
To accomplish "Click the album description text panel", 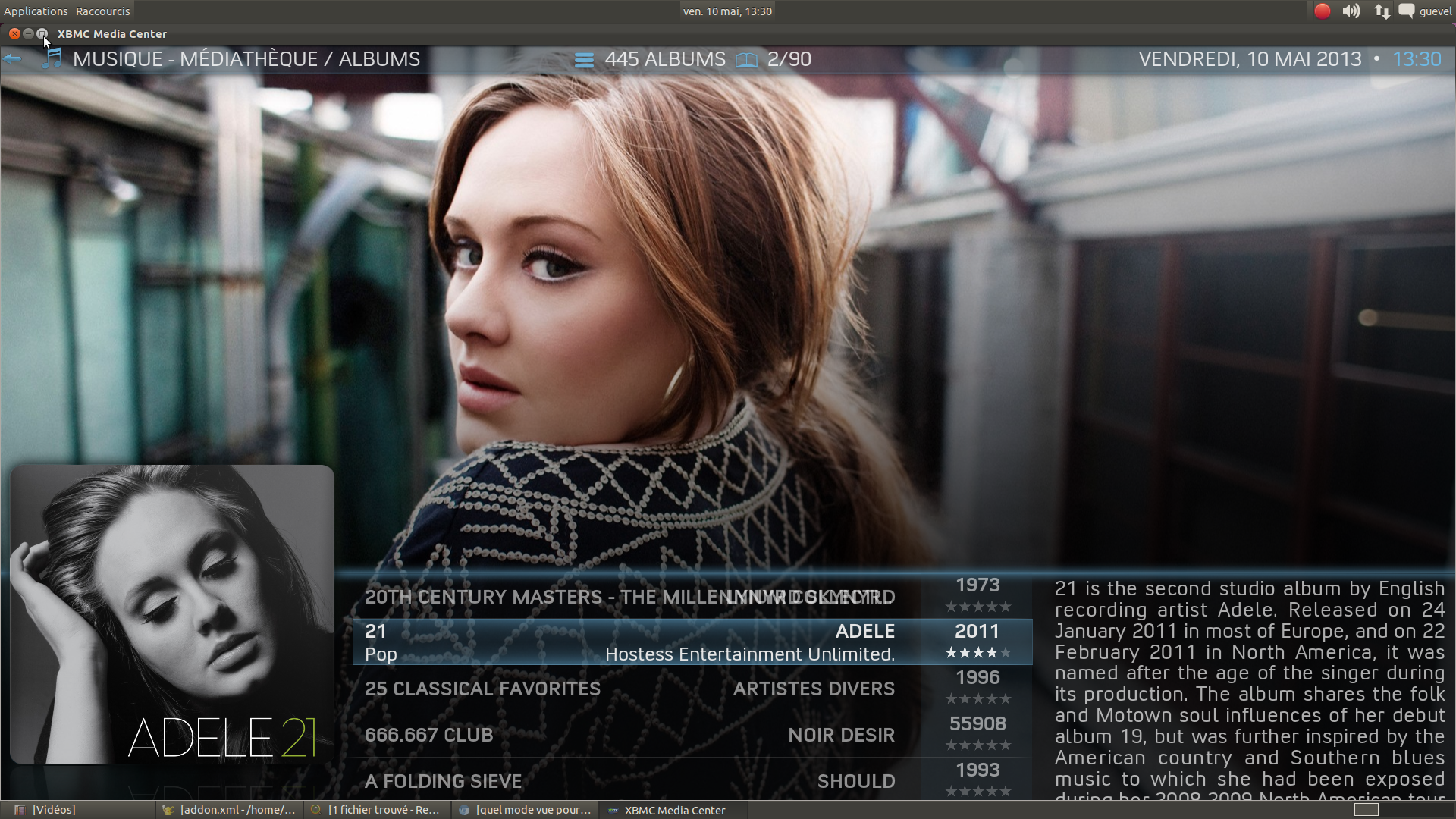I will [1250, 689].
